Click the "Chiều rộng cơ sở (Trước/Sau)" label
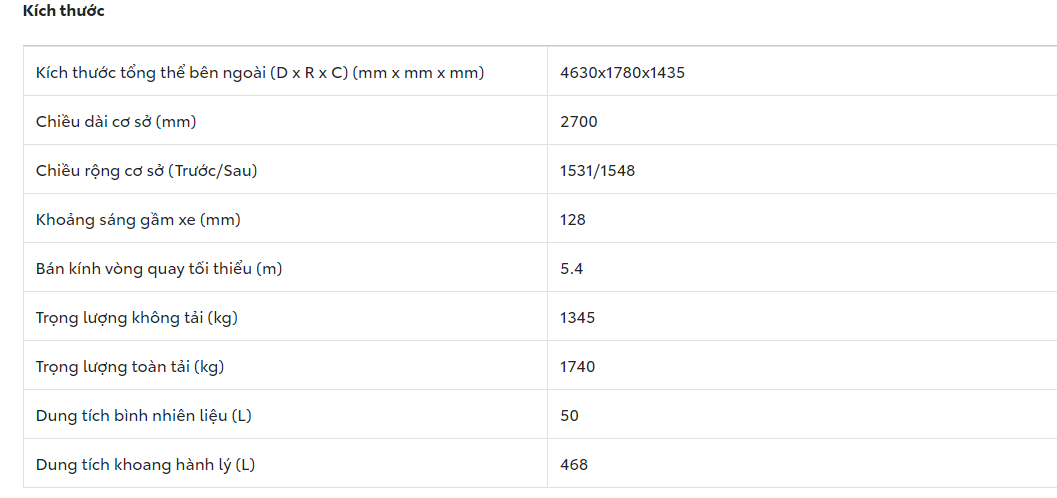The height and width of the screenshot is (498, 1057). pyautogui.click(x=146, y=171)
